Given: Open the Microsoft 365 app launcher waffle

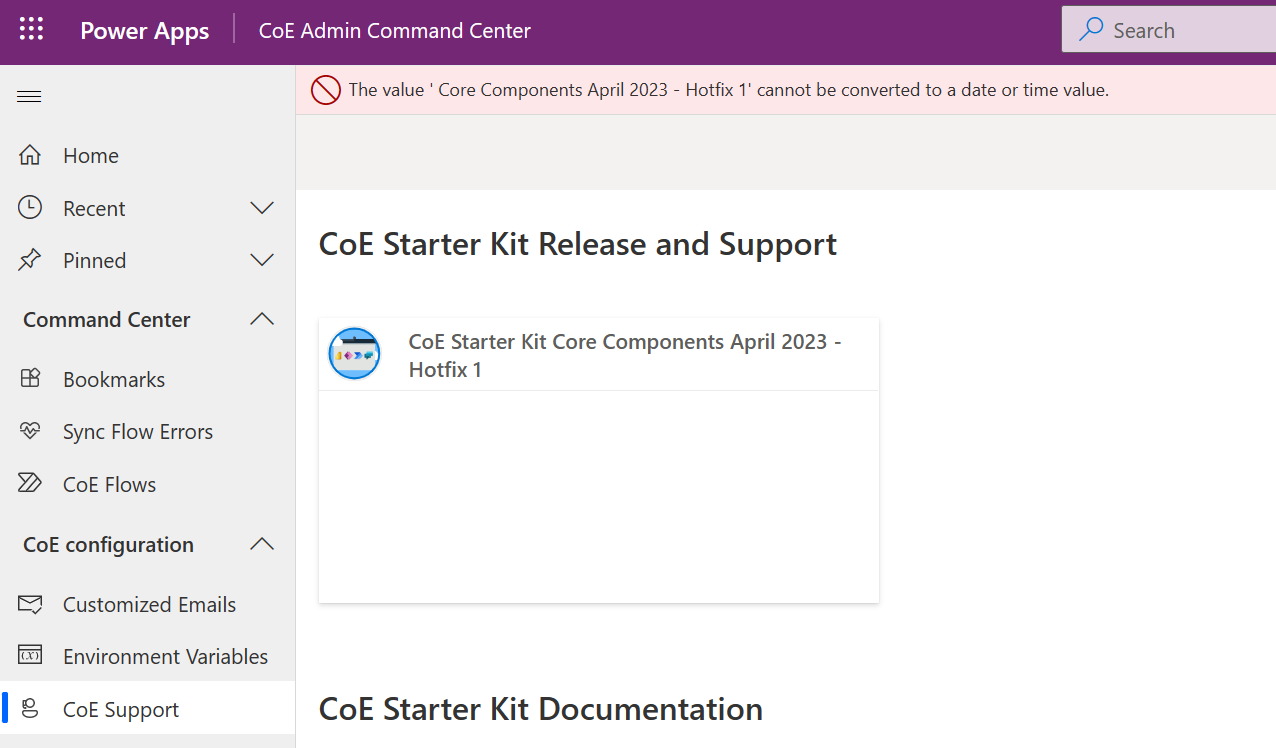Looking at the screenshot, I should point(31,30).
